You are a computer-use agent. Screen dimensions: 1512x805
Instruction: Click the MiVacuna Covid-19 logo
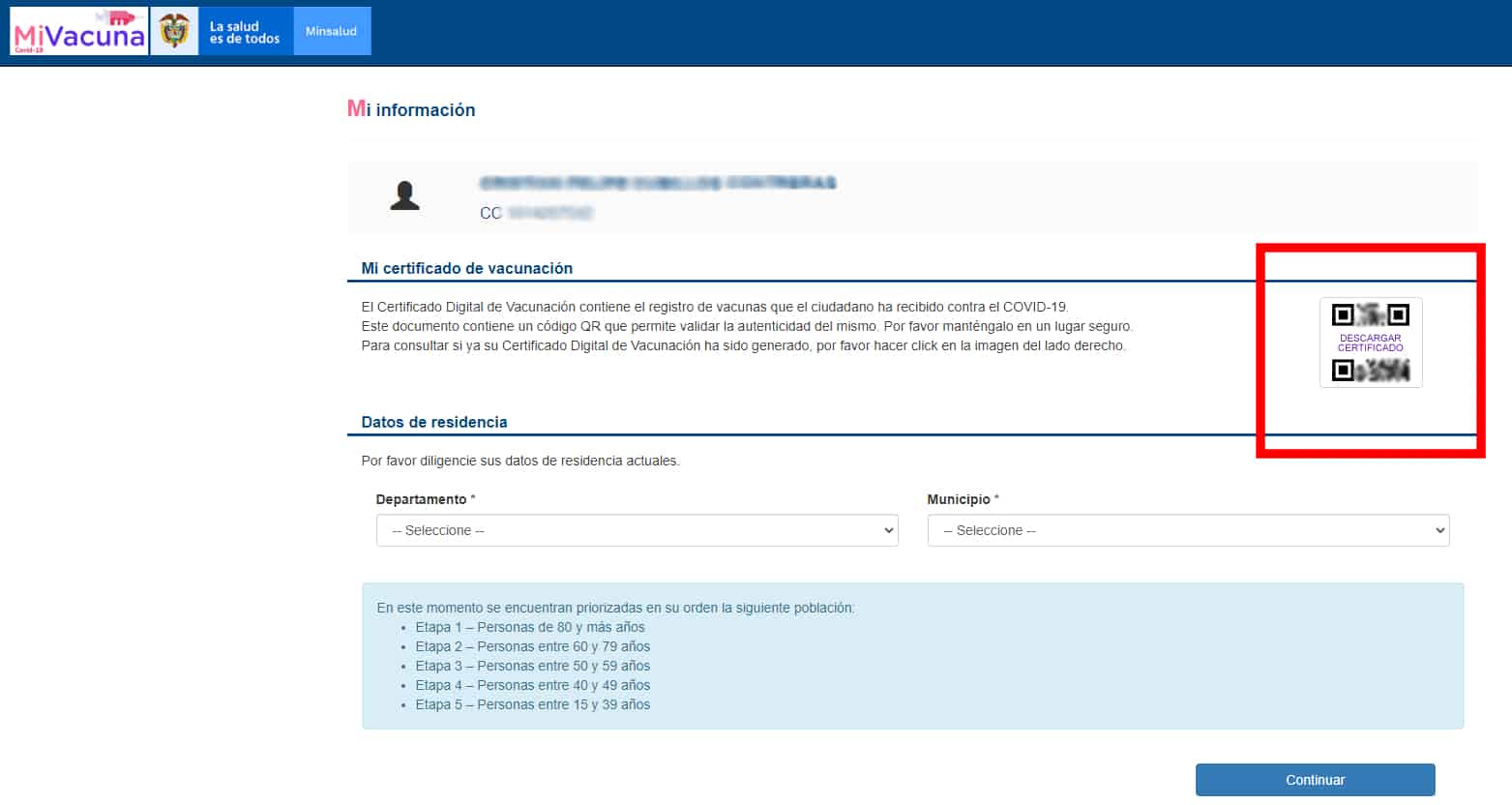(x=77, y=30)
